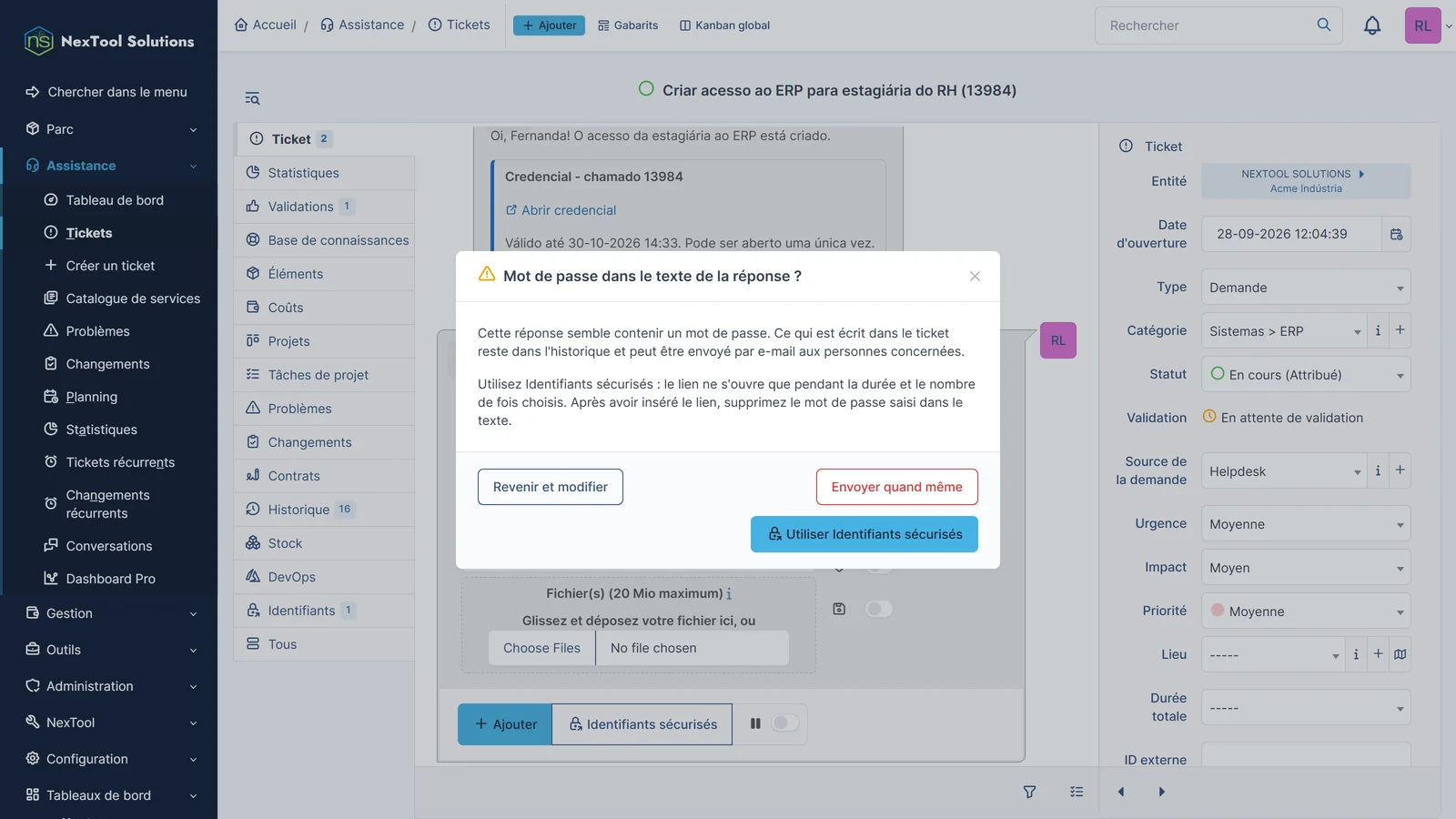Click the Choose Files button
The image size is (1456, 819).
point(541,648)
